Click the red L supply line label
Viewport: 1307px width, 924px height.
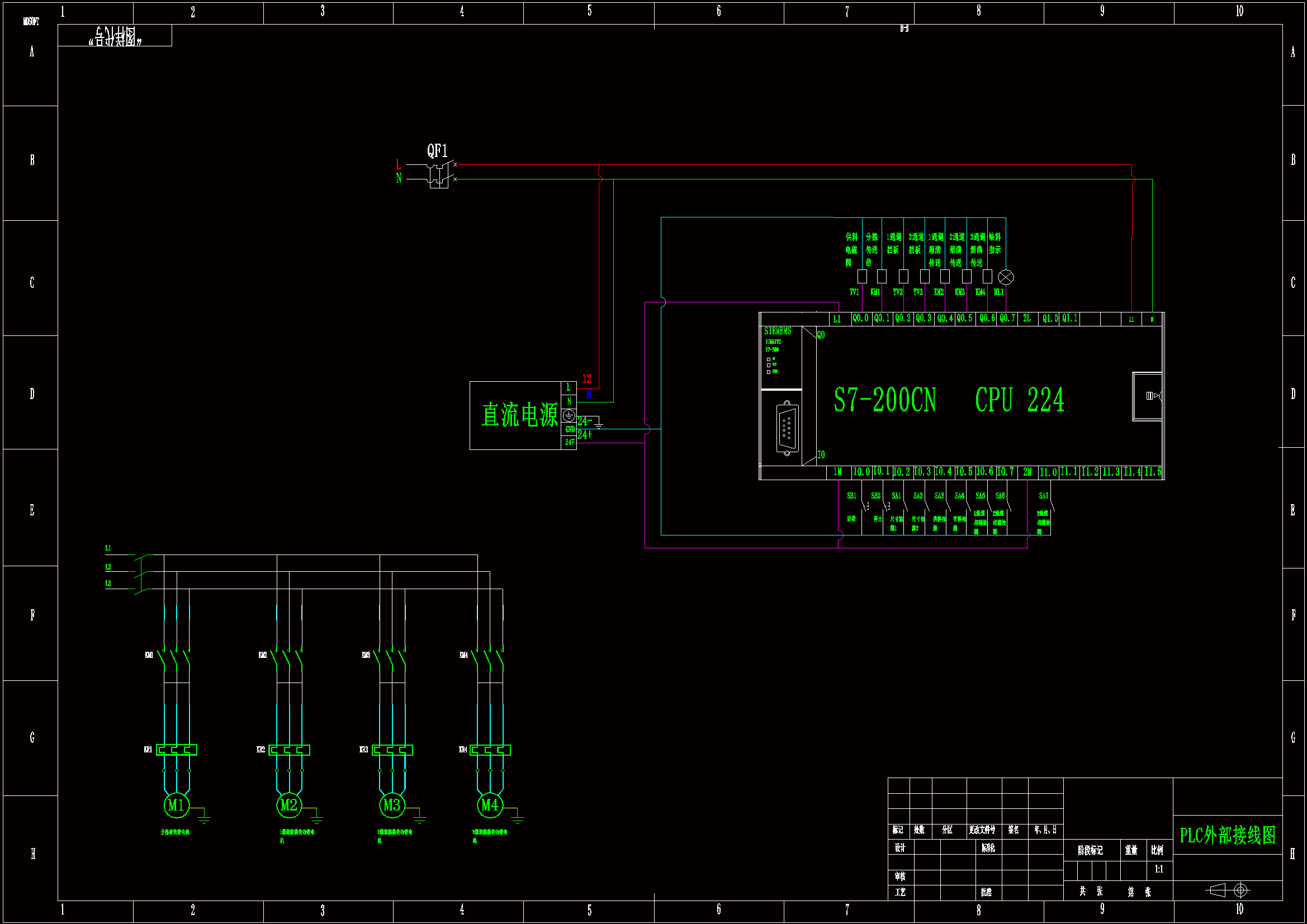(398, 165)
